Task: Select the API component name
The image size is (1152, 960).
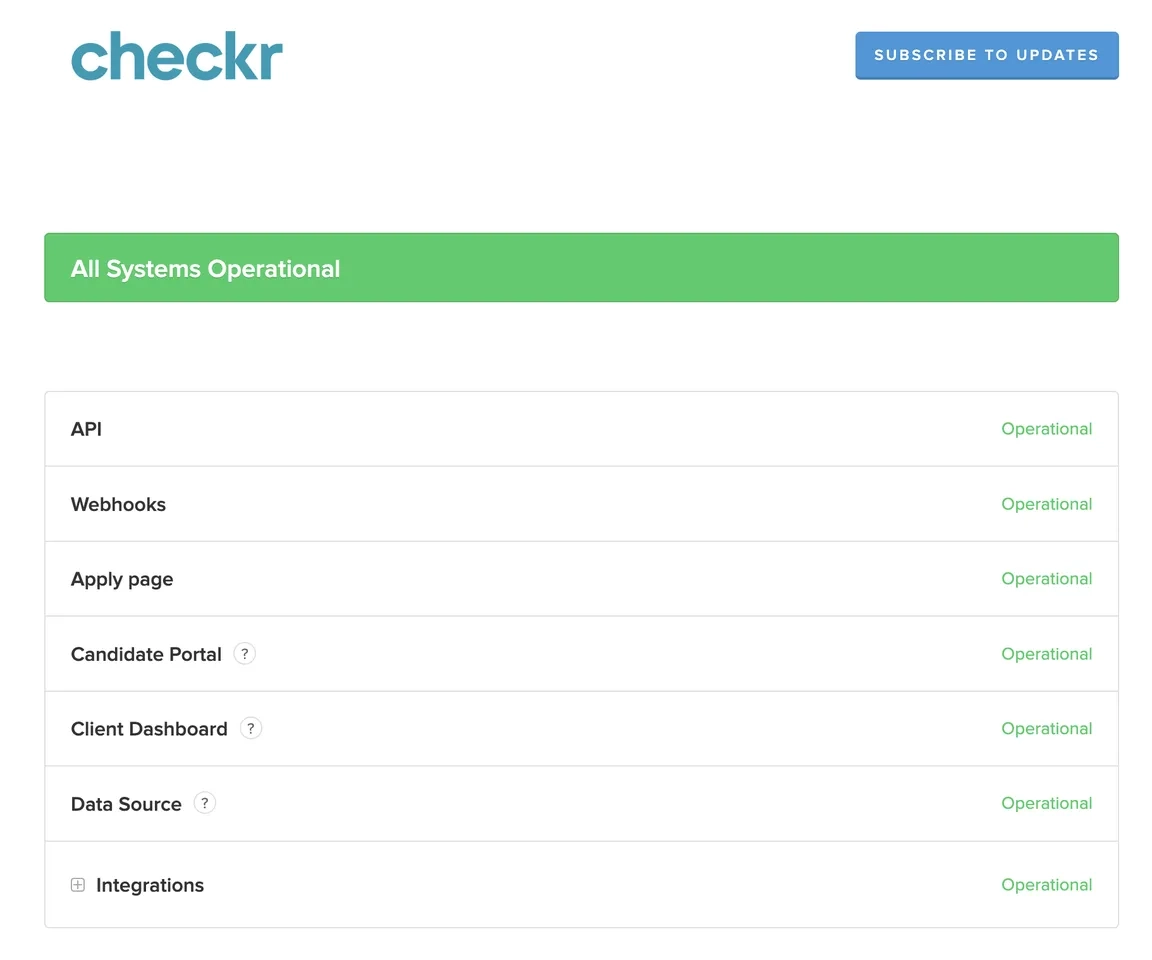Action: (x=86, y=429)
